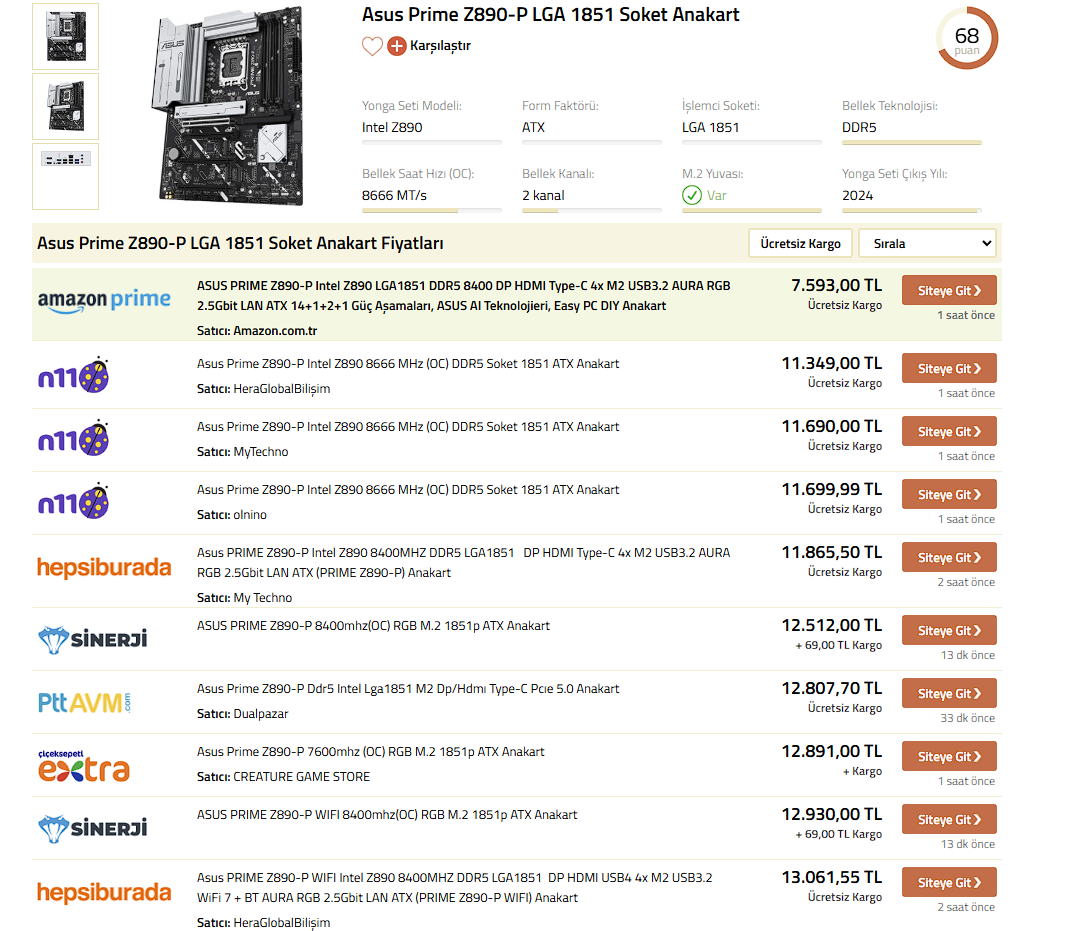The height and width of the screenshot is (931, 1092).
Task: Click n11 logo for HeraGlobalBilişim offer
Action: [x=73, y=375]
